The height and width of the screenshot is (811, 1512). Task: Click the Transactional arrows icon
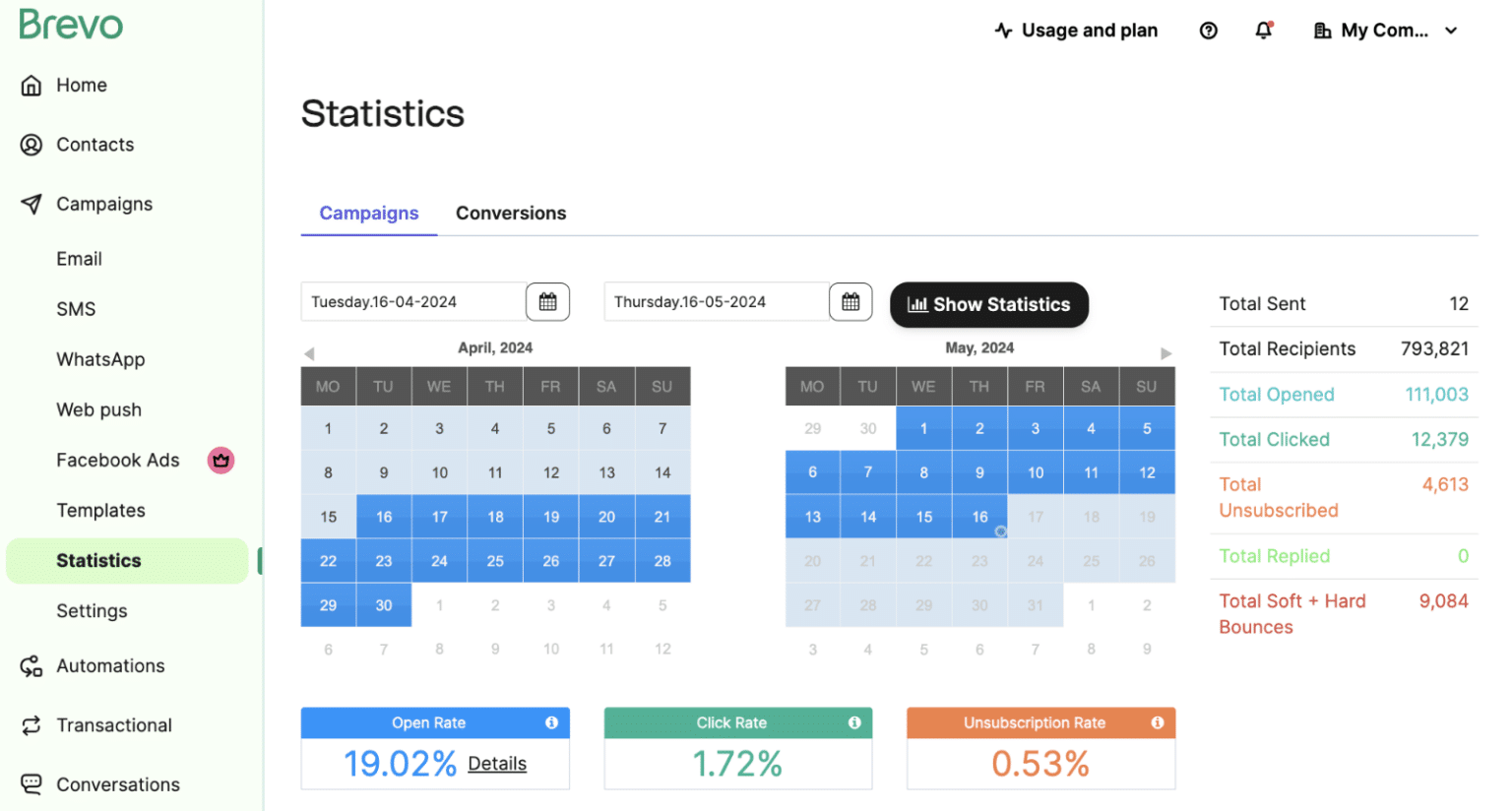pos(31,724)
